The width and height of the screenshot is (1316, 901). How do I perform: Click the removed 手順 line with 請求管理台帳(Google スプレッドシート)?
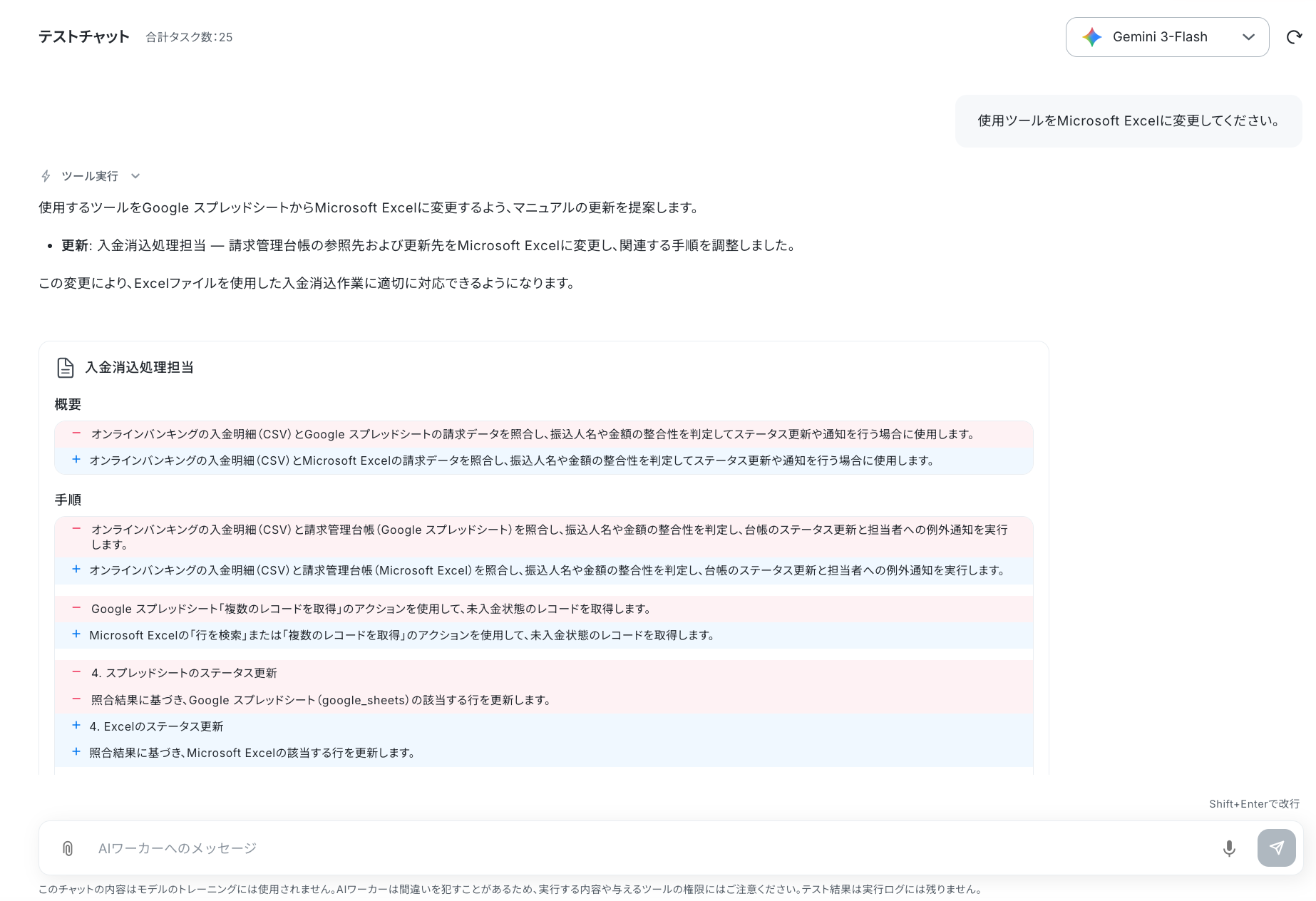click(x=544, y=537)
